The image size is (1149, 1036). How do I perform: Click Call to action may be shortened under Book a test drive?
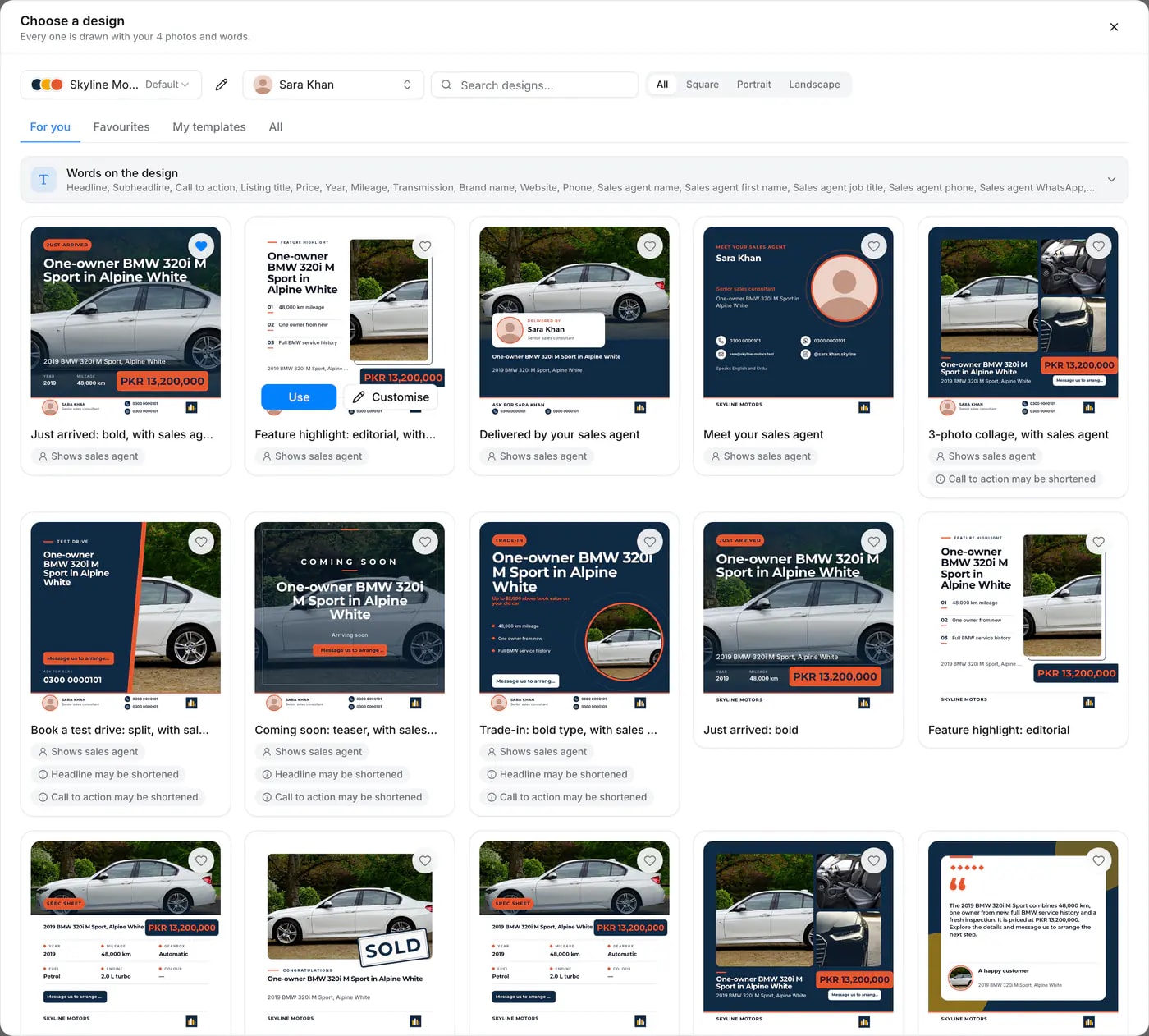(x=117, y=797)
